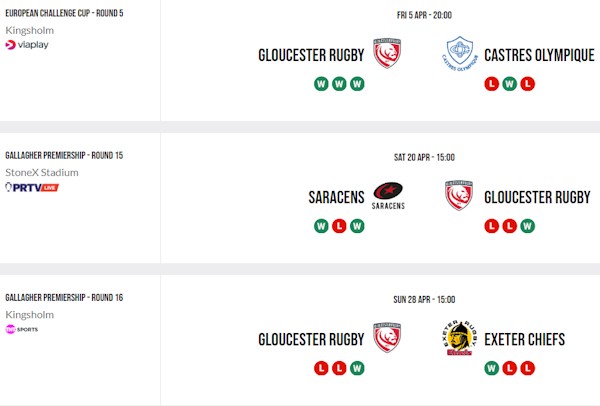Select the Gallagher Premiership Round 15 heading
This screenshot has width=600, height=406.
coord(64,157)
